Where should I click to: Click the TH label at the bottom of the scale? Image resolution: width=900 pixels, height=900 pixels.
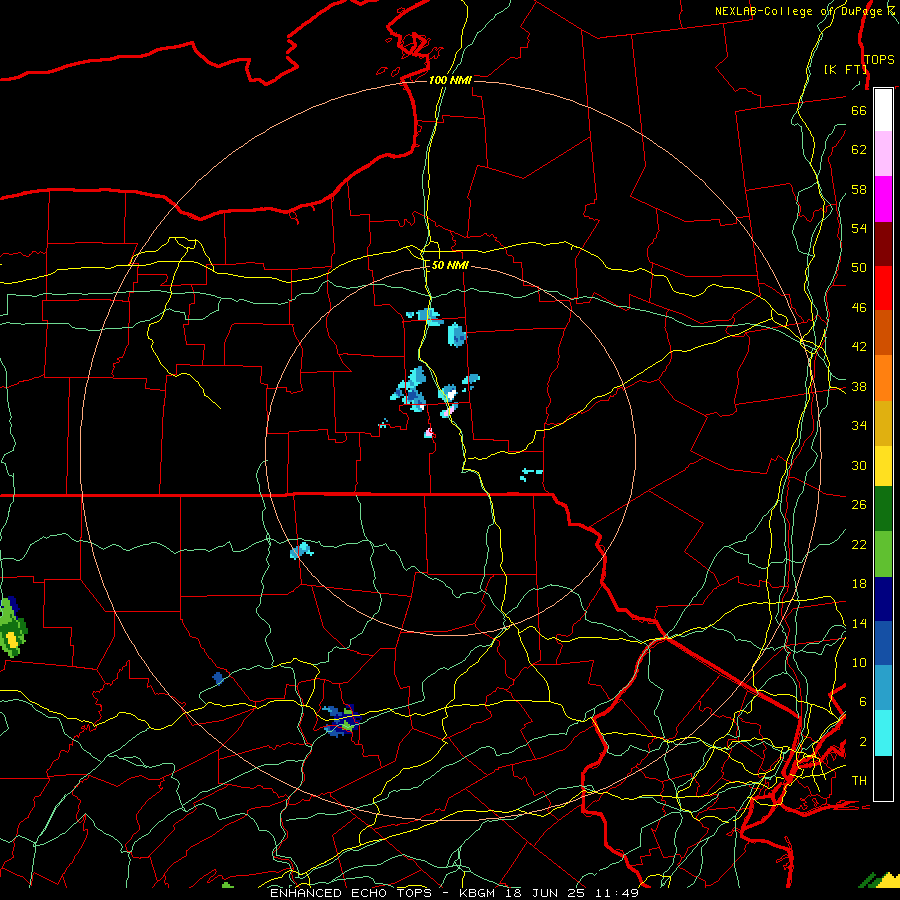coord(859,781)
